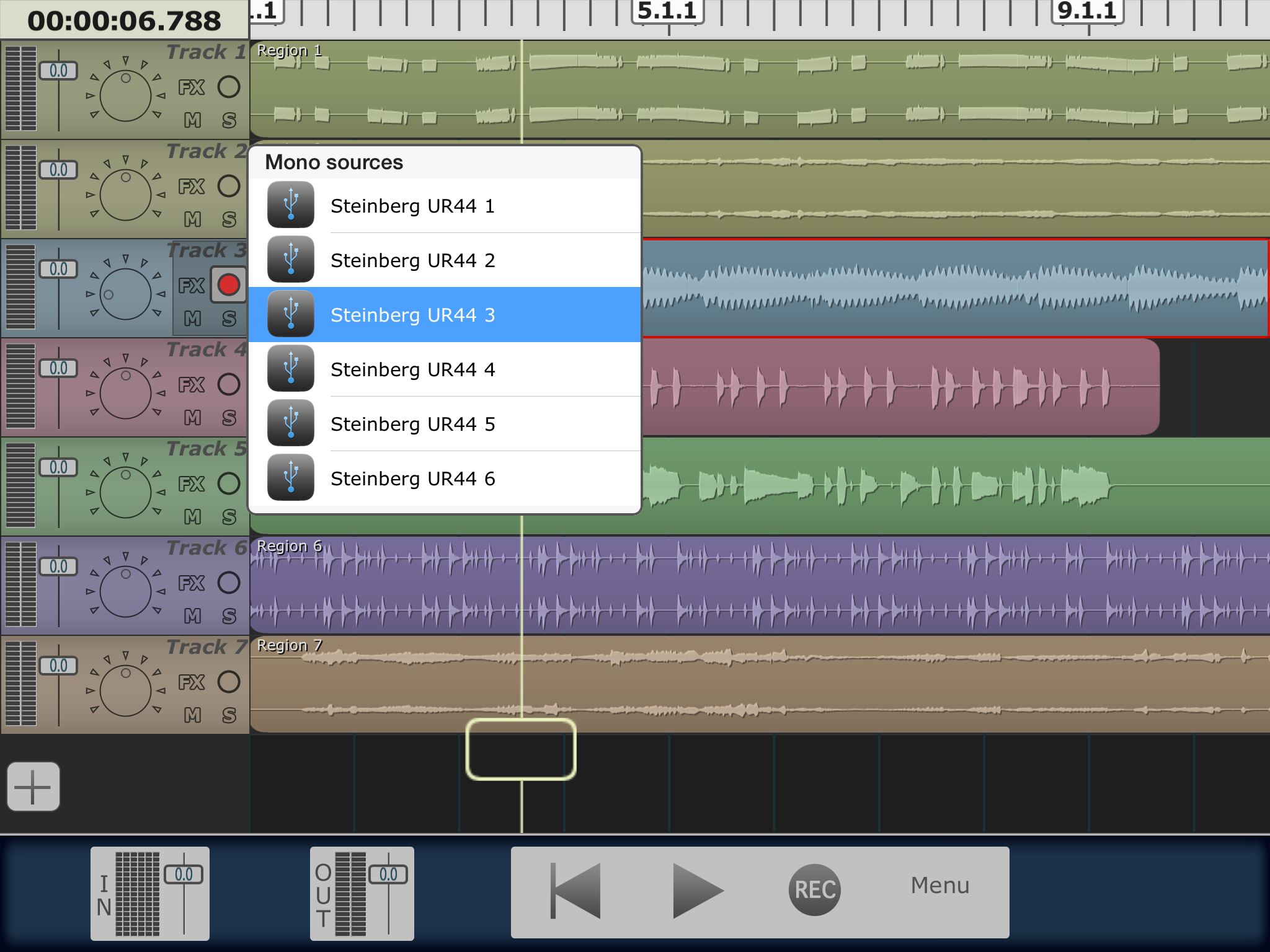Screen dimensions: 1270x952
Task: Arm Track 1 for recording
Action: (229, 87)
